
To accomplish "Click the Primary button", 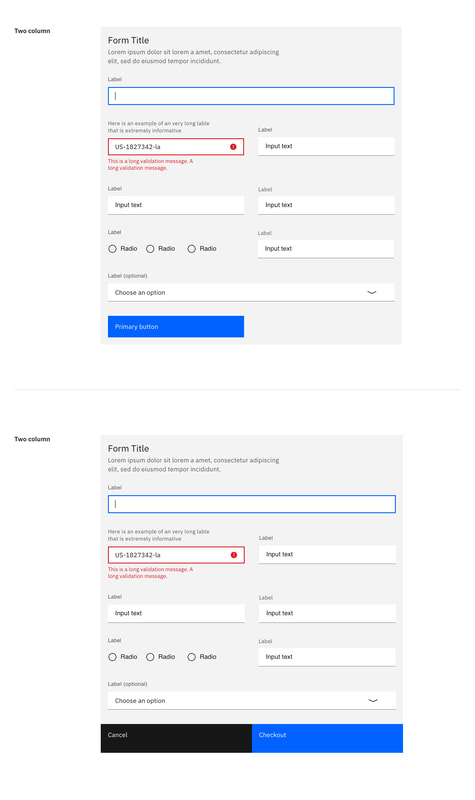I will (x=176, y=327).
